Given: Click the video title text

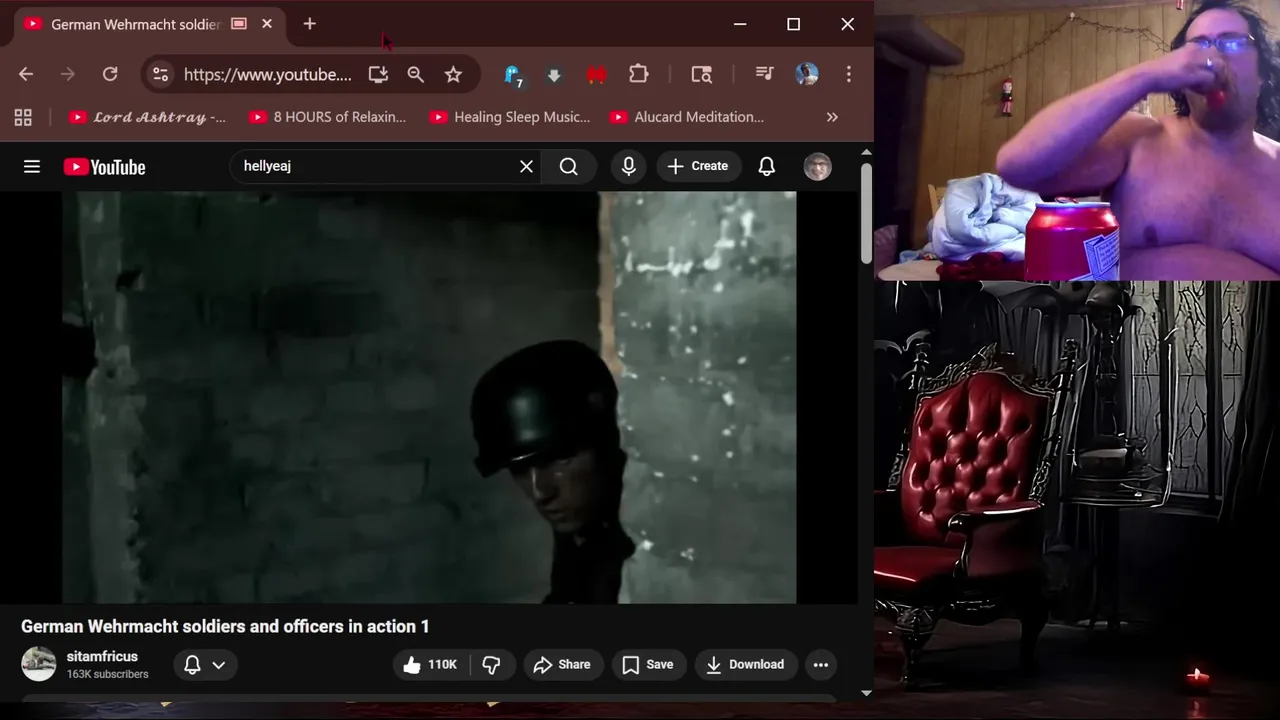Looking at the screenshot, I should [225, 627].
